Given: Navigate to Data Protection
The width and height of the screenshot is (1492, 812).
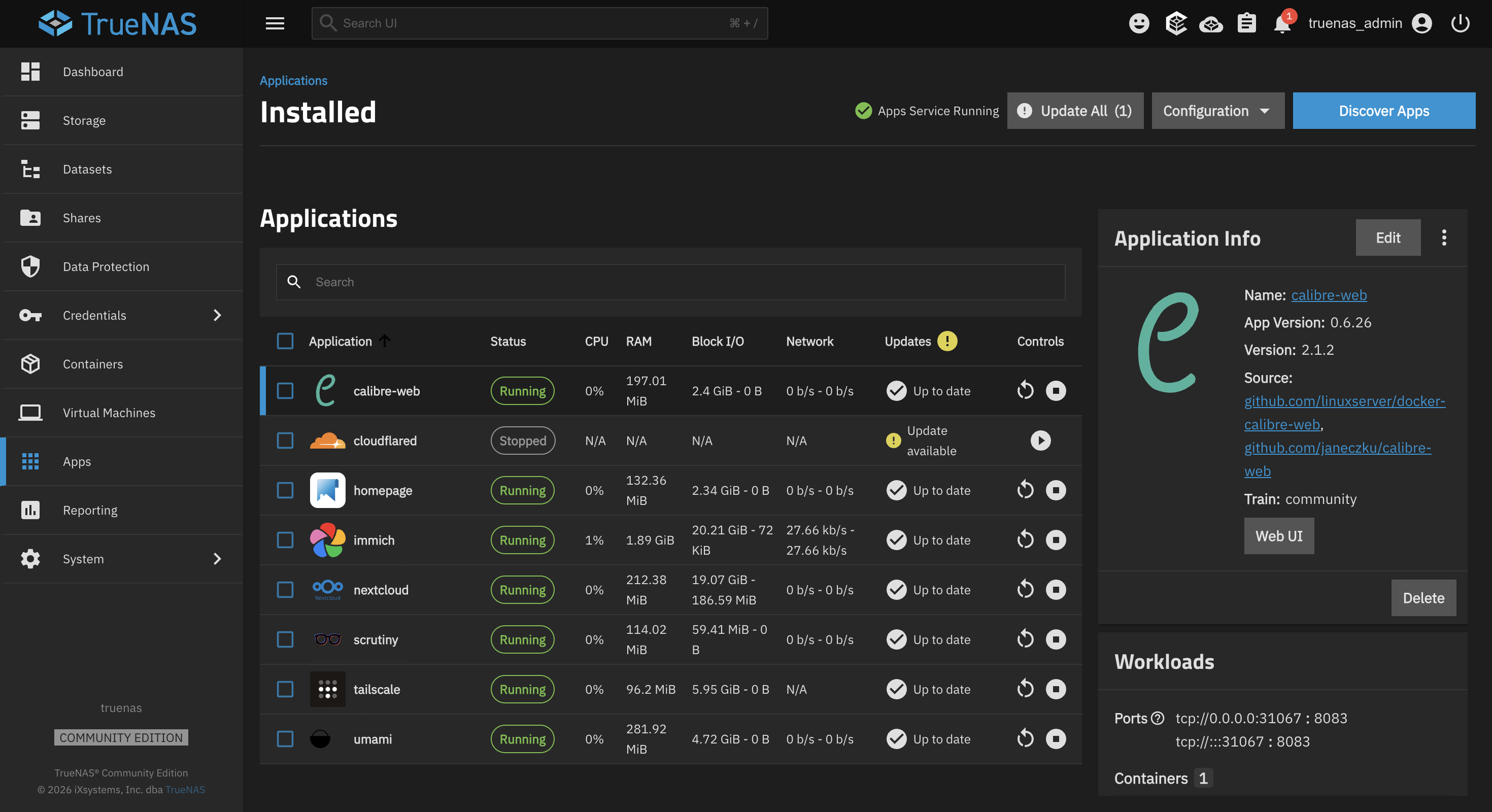Looking at the screenshot, I should tap(106, 266).
